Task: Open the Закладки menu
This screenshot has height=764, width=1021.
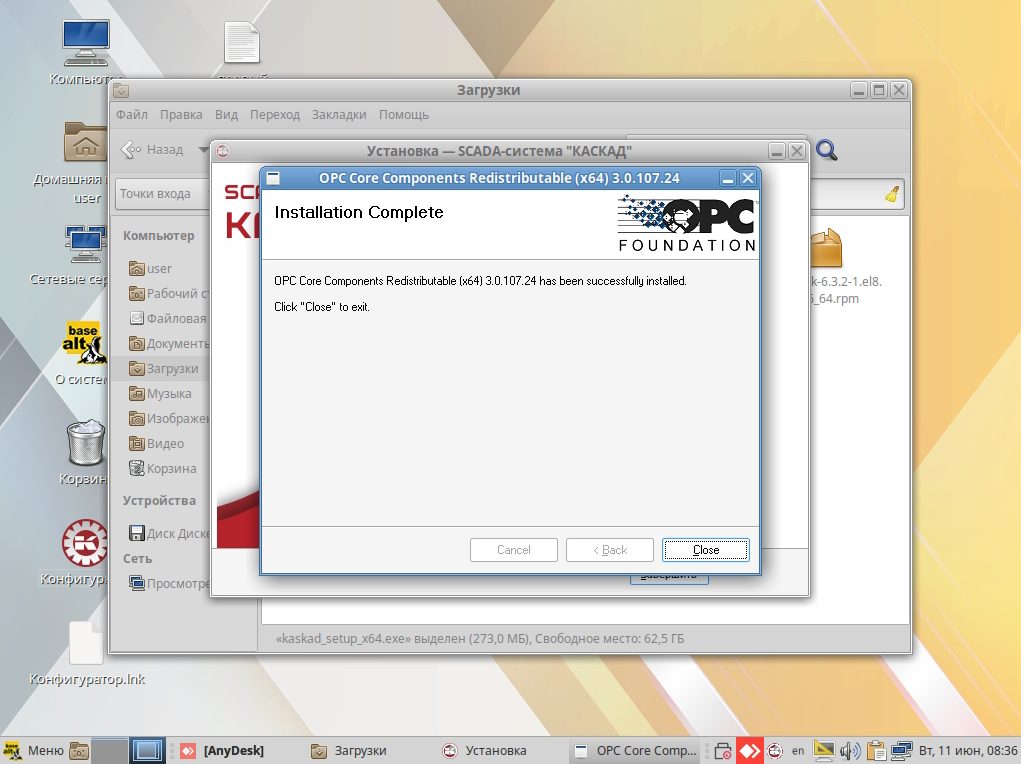Action: (x=338, y=115)
